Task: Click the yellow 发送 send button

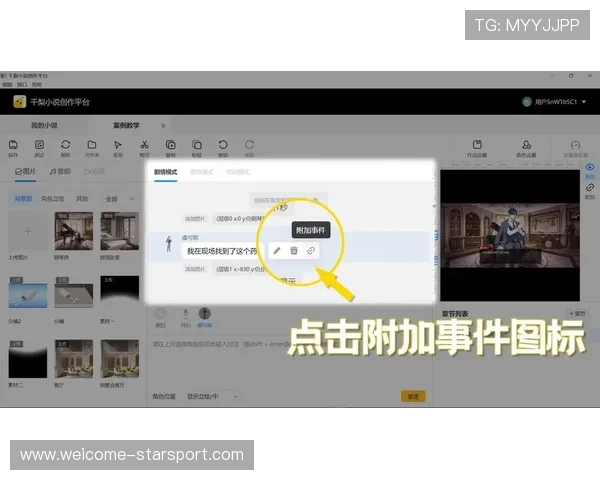Action: [413, 397]
